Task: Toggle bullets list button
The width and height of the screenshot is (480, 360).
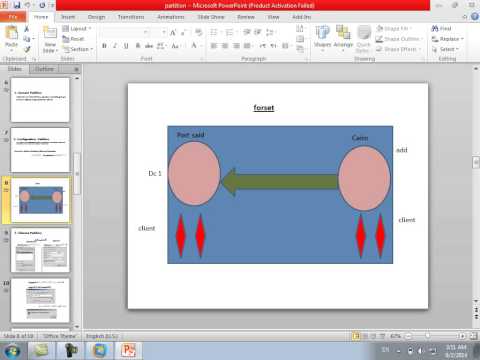Action: (x=215, y=32)
